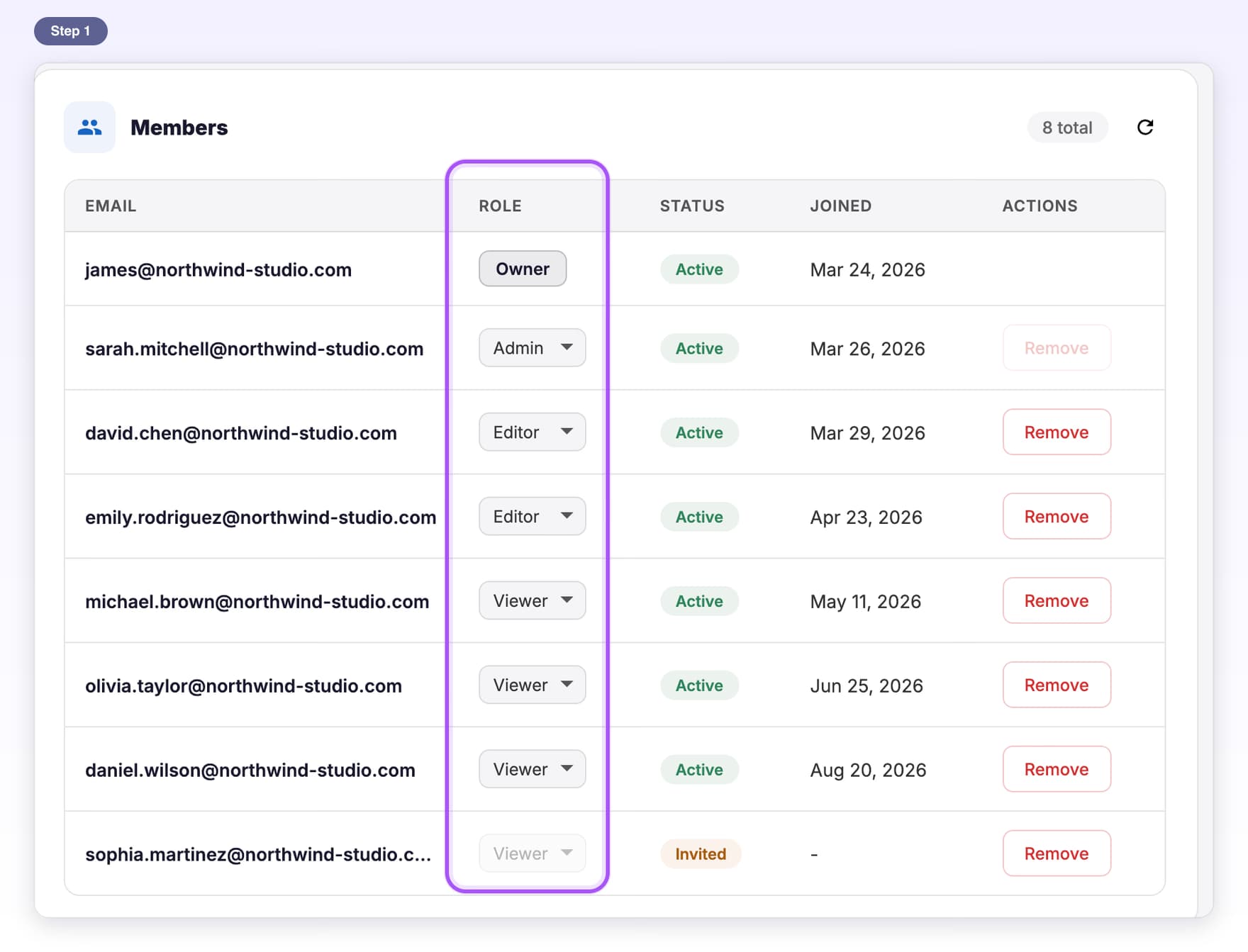This screenshot has width=1248, height=952.
Task: Click the Members heading
Action: tap(179, 128)
